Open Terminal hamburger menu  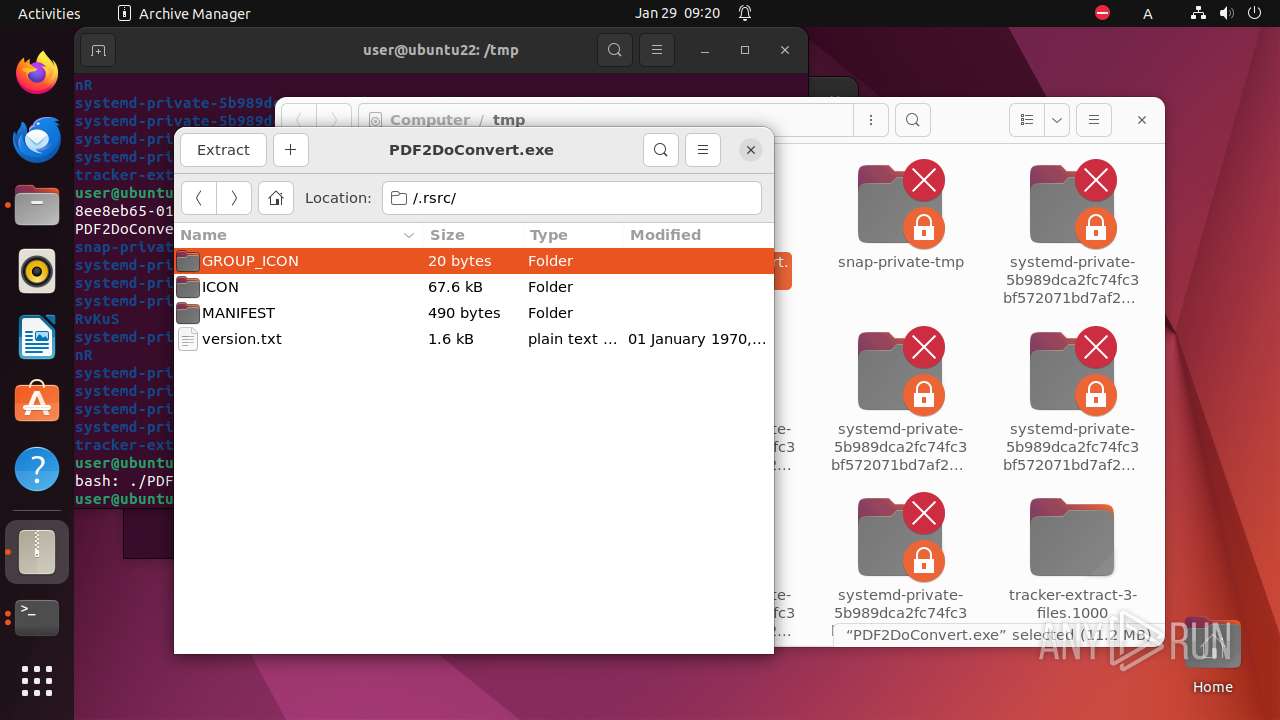656,50
